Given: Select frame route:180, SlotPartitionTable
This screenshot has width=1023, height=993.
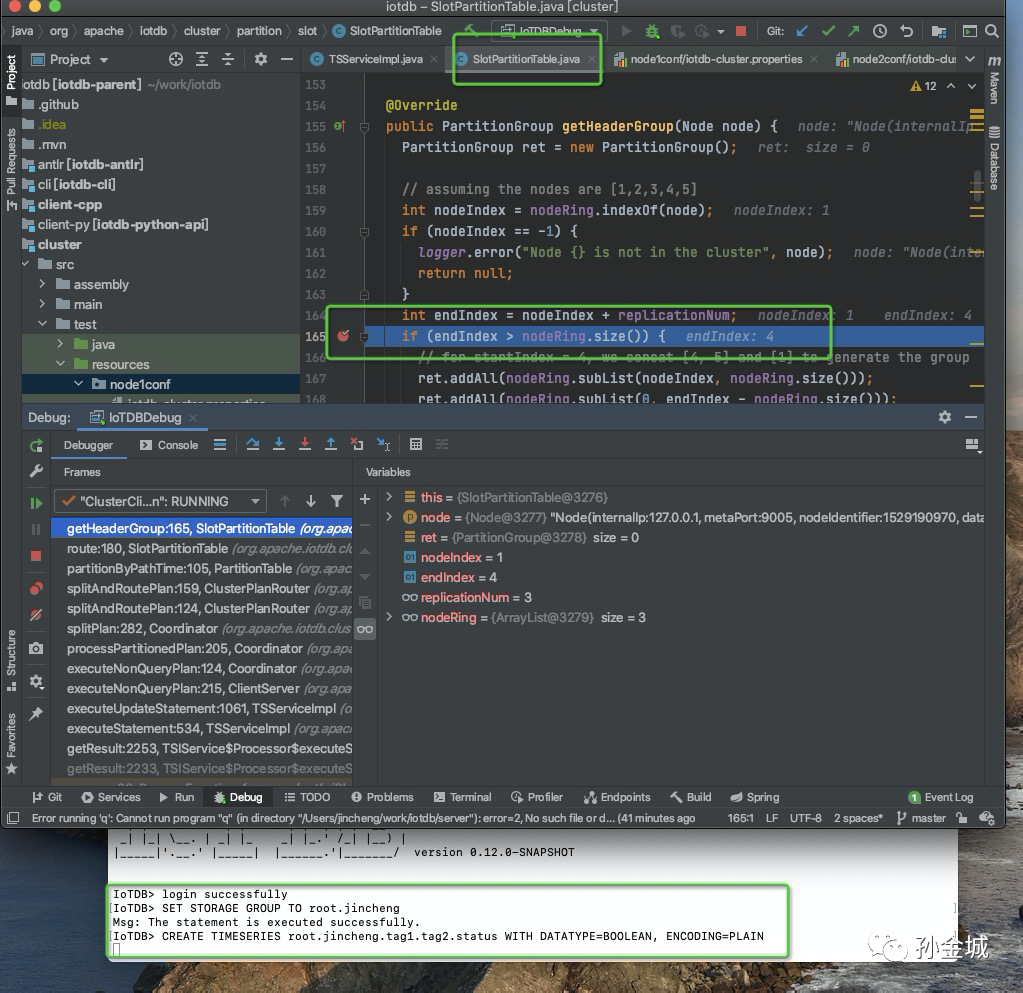Looking at the screenshot, I should pos(202,548).
